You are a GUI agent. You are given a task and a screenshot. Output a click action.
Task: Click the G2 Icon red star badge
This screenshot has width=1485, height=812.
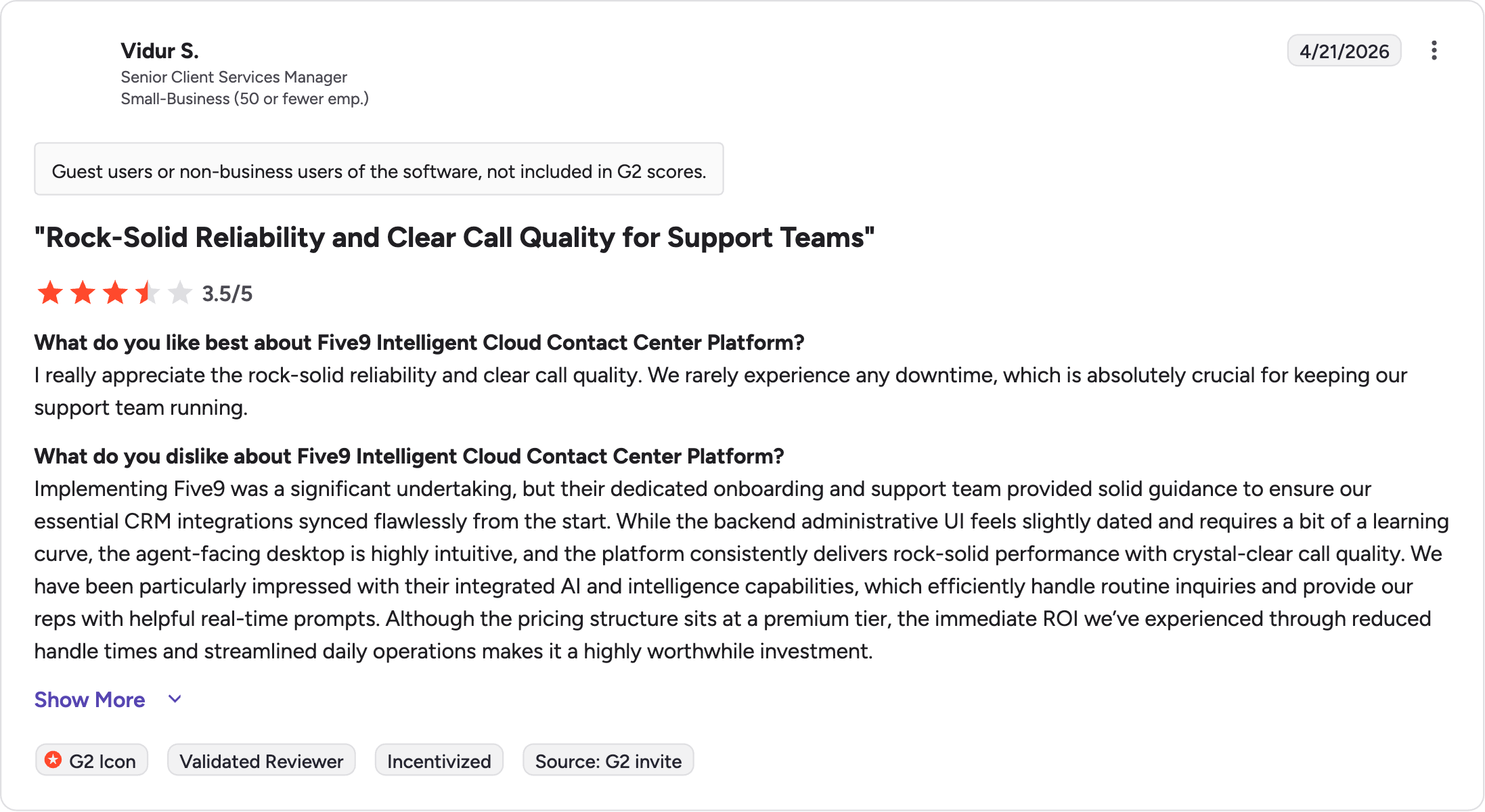tap(53, 760)
